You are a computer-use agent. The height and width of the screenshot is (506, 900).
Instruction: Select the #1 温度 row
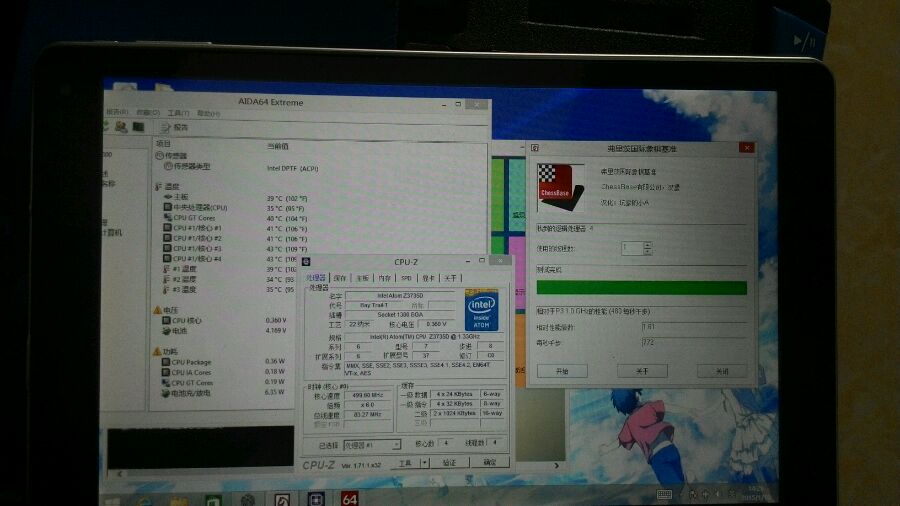pos(180,268)
